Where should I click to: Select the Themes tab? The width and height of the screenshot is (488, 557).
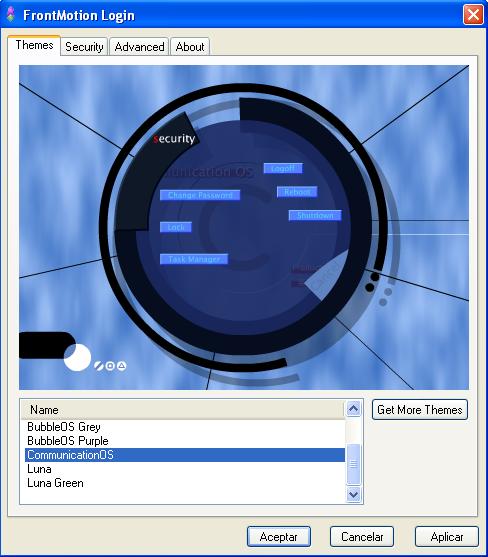click(34, 45)
